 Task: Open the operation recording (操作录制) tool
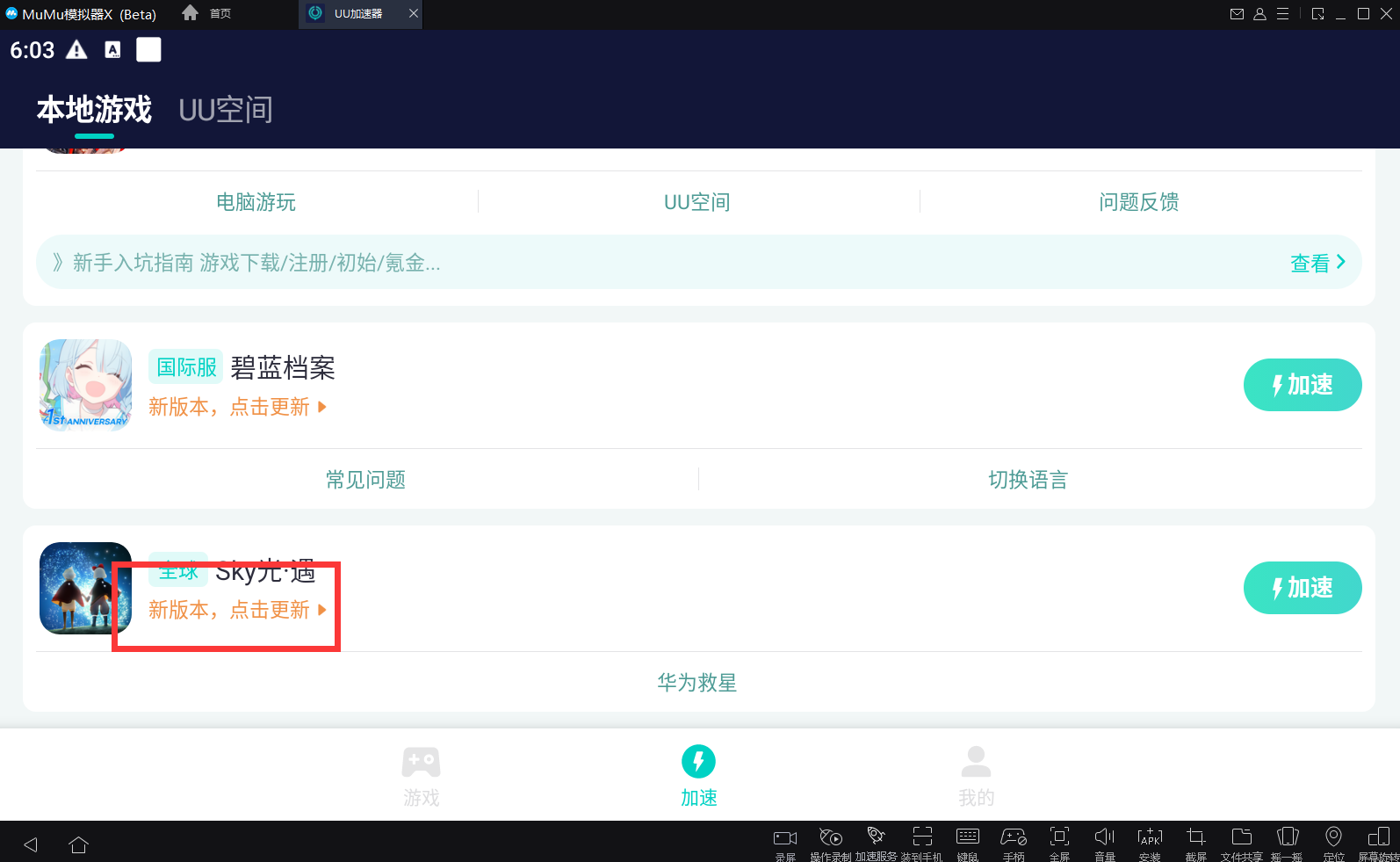830,837
